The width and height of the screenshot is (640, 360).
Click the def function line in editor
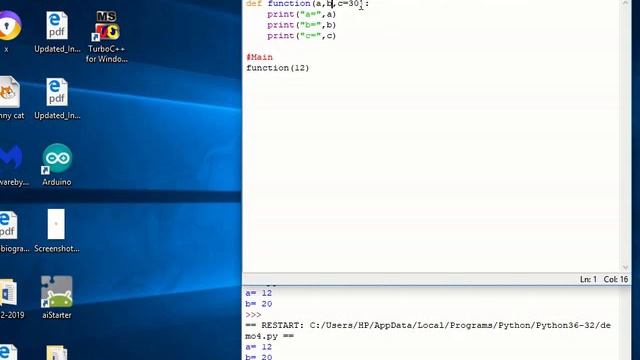click(x=307, y=4)
